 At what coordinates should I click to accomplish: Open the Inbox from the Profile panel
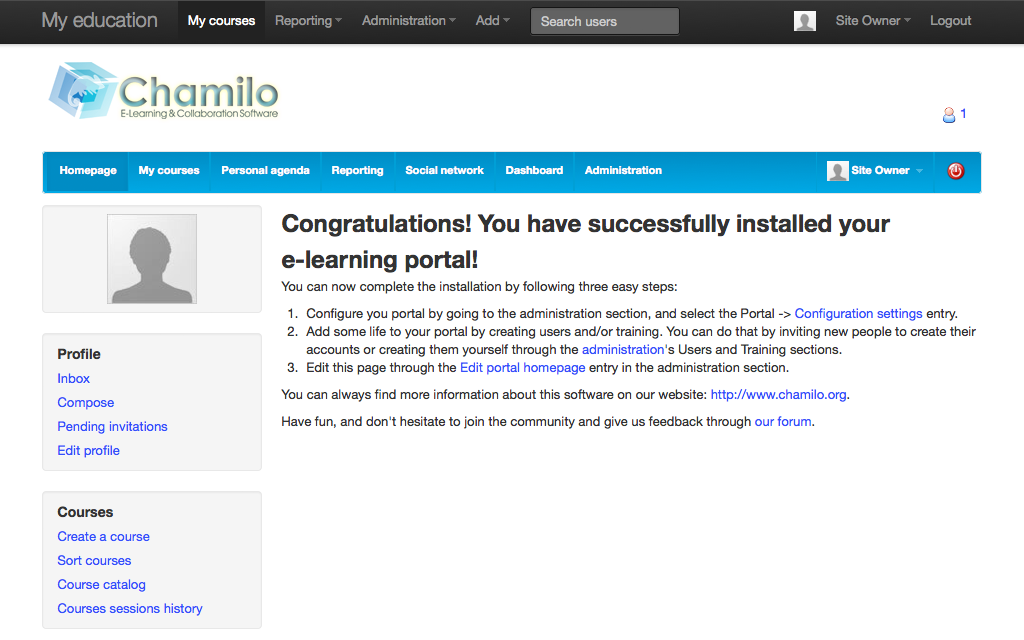73,378
